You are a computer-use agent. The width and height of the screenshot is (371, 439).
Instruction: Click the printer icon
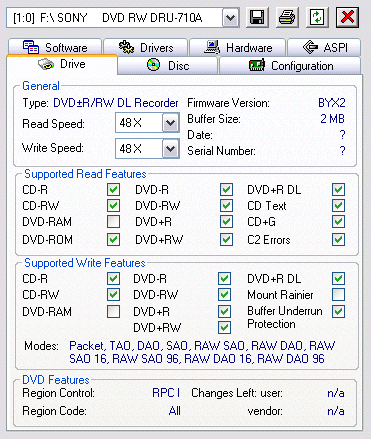click(x=287, y=17)
